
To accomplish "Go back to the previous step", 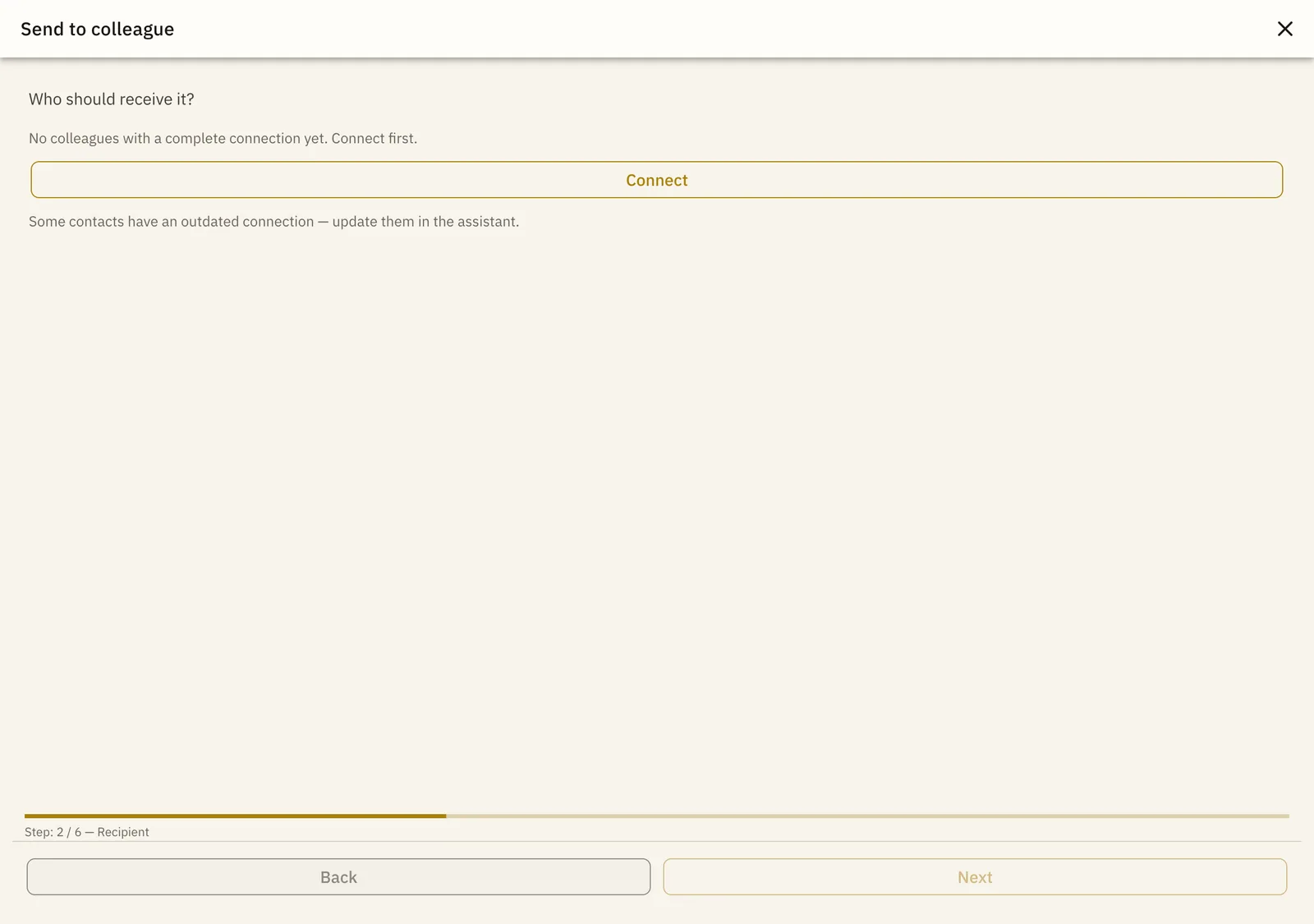I will (x=338, y=877).
